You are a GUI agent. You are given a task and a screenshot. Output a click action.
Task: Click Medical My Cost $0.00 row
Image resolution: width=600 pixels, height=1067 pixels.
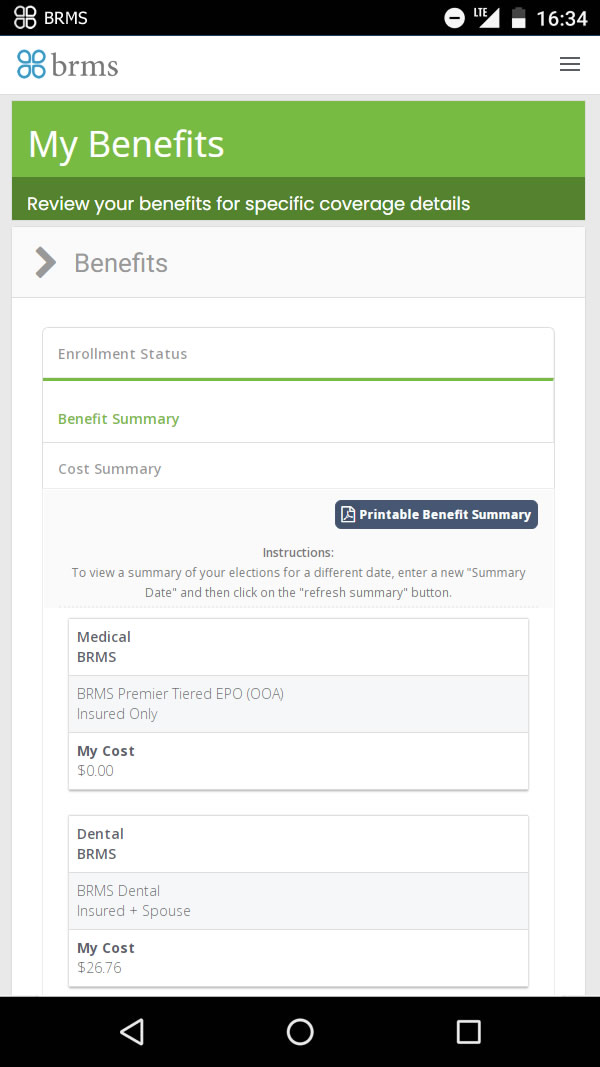click(298, 761)
